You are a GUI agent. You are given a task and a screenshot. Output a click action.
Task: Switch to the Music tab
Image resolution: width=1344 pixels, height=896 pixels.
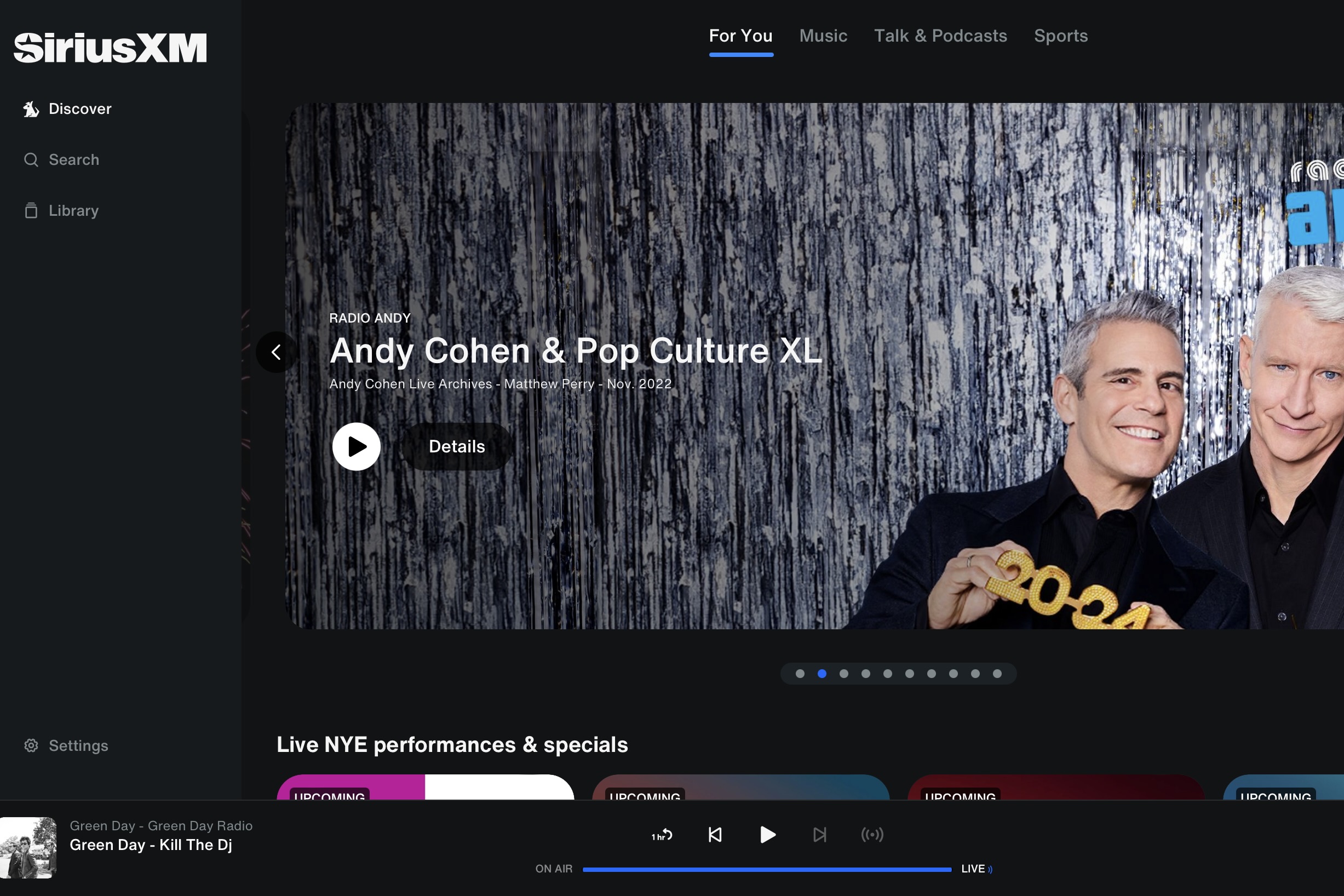tap(823, 36)
